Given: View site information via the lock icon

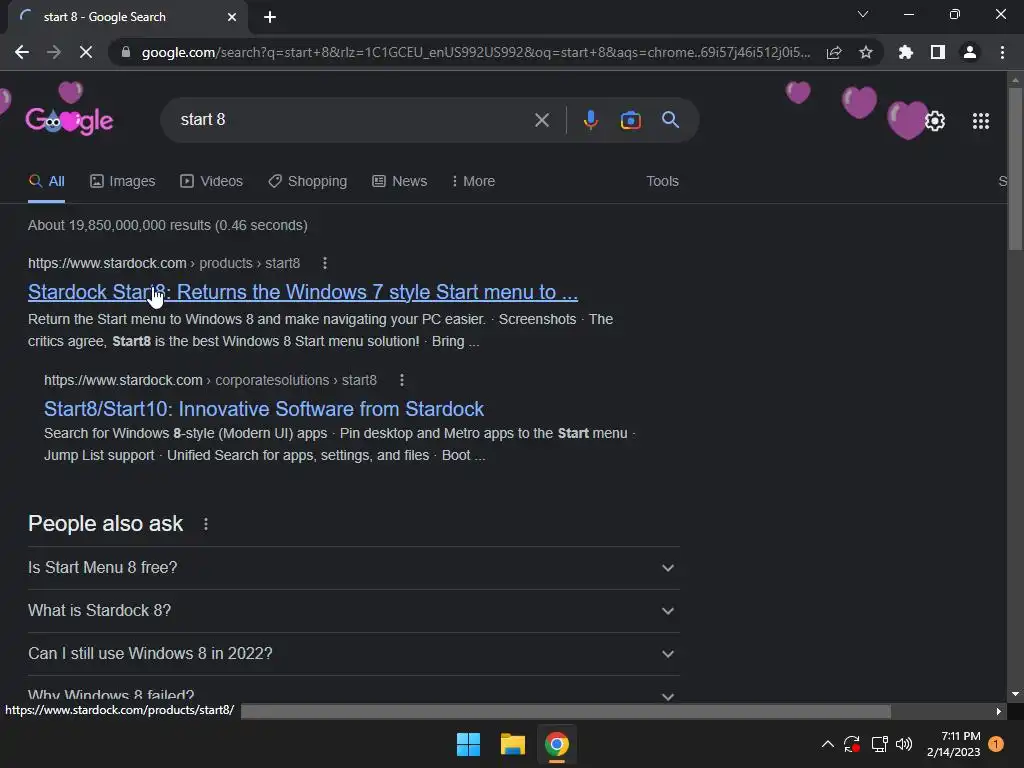Looking at the screenshot, I should pos(125,52).
